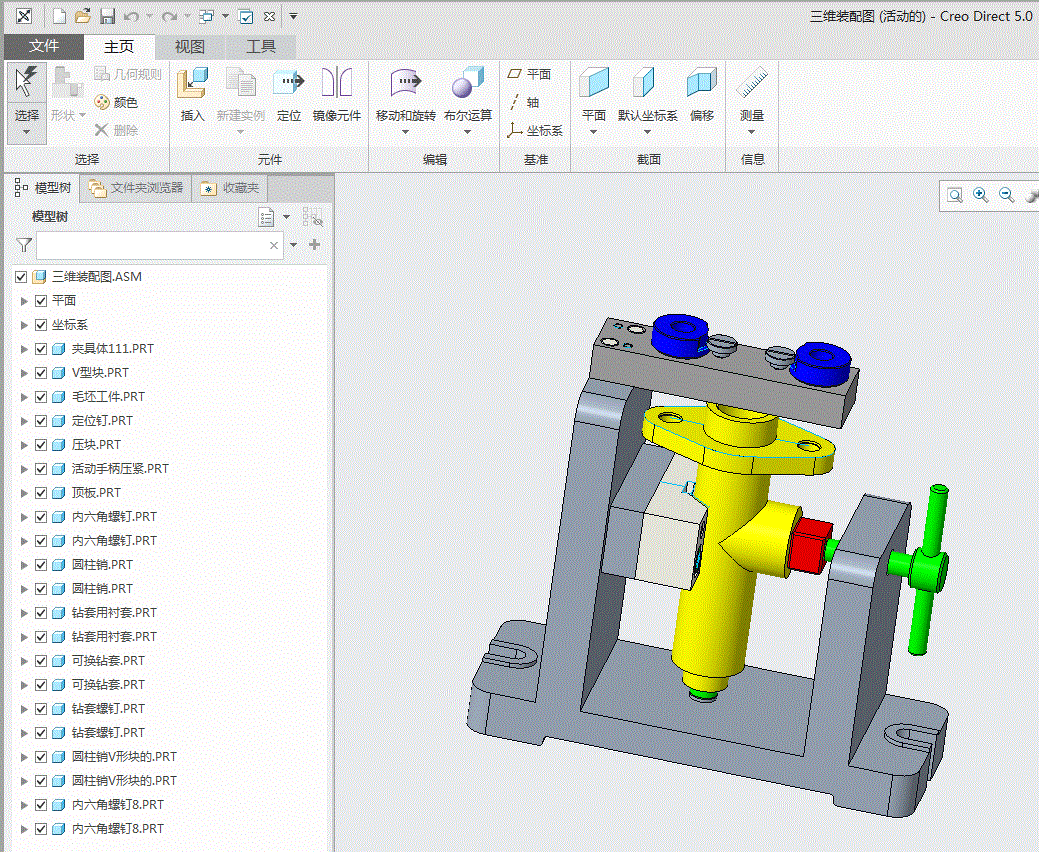This screenshot has width=1039, height=852.
Task: Redo the last undone action
Action: (x=170, y=16)
